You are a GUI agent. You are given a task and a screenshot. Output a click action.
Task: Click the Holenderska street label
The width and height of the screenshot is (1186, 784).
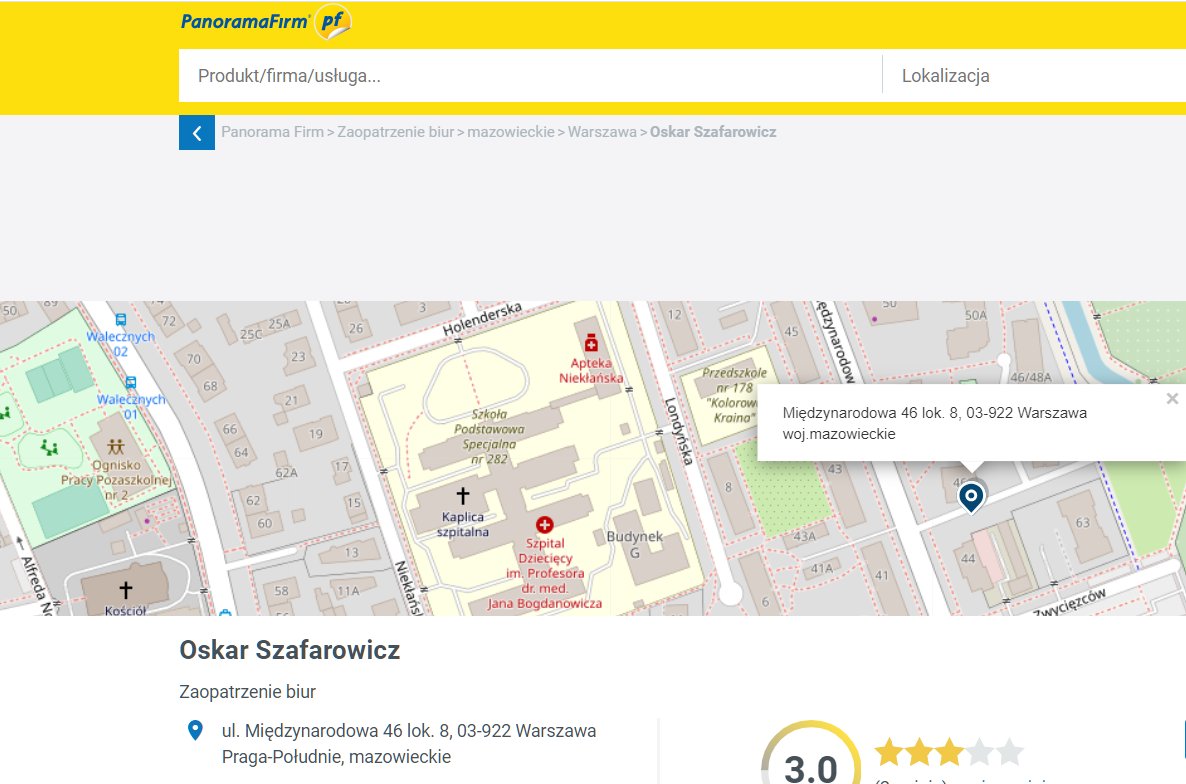[x=482, y=320]
